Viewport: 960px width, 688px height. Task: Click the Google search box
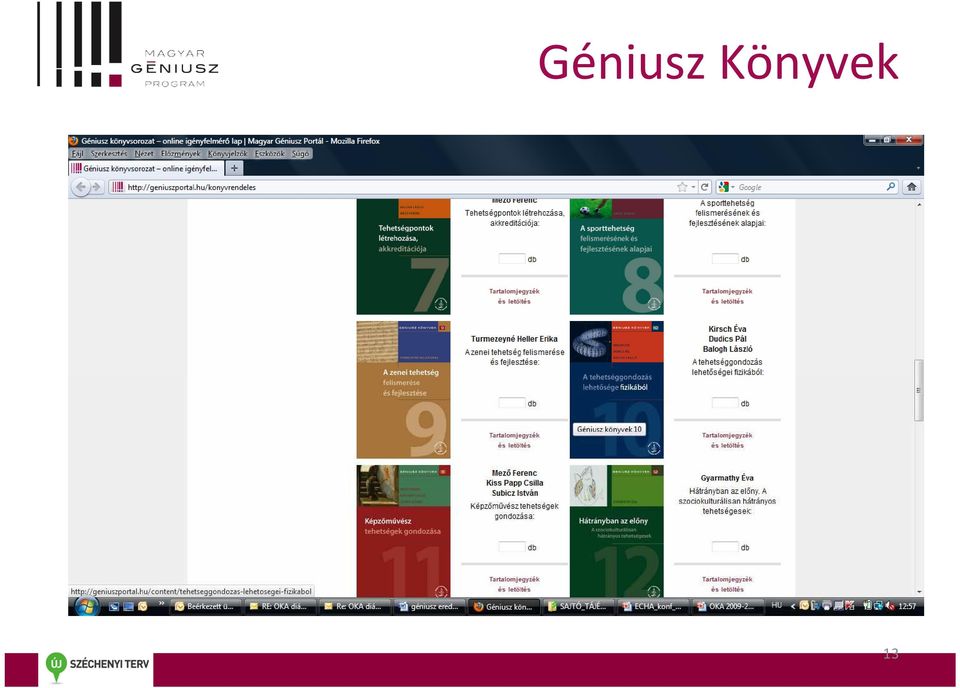tap(808, 187)
